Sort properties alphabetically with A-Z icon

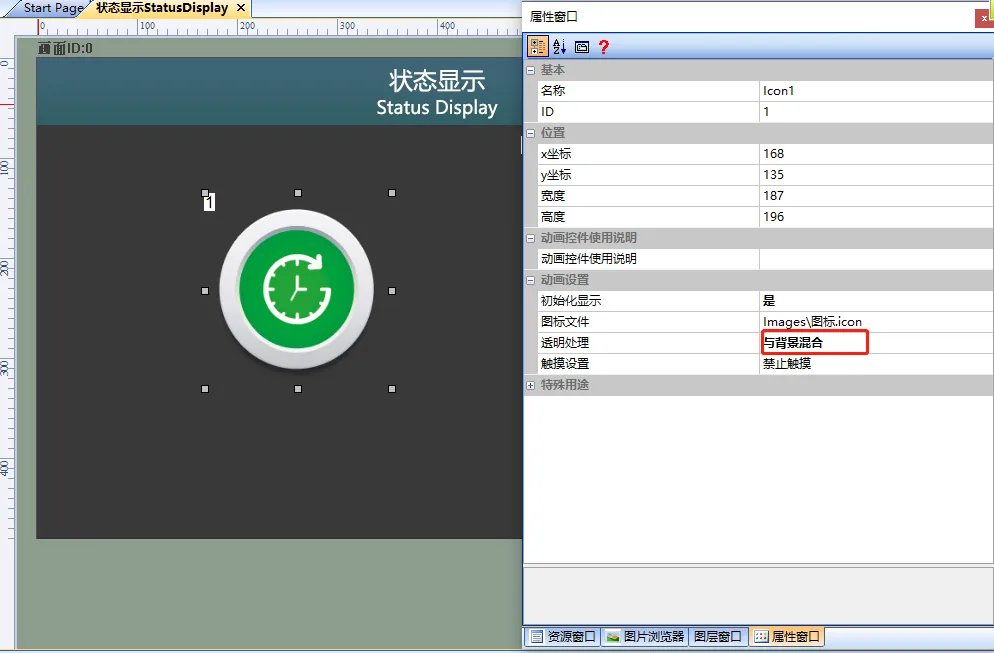pyautogui.click(x=557, y=45)
